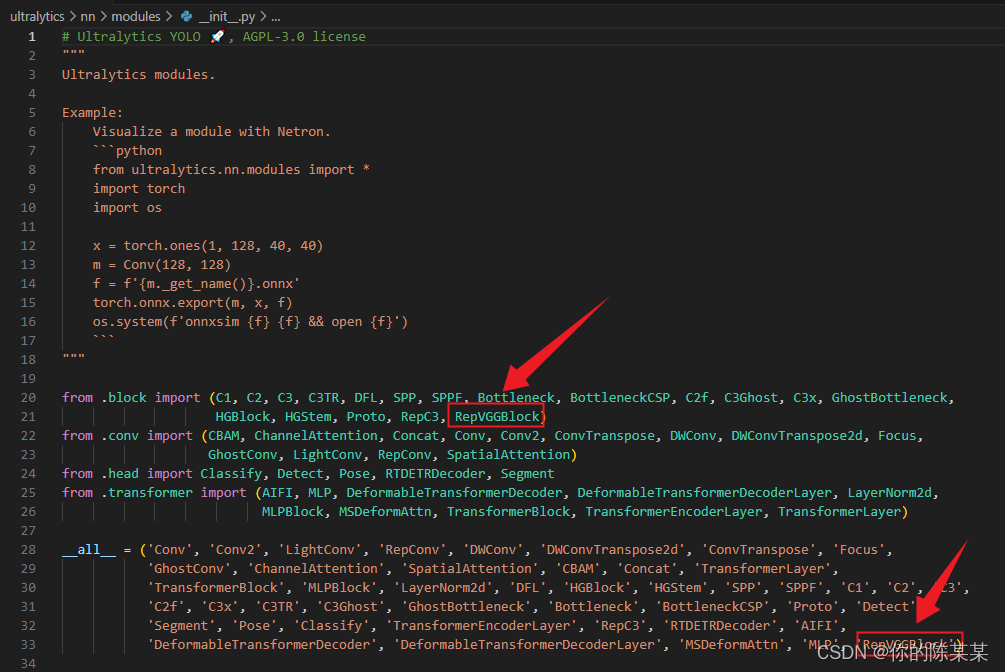Click the '__all__' variable name

tap(89, 550)
